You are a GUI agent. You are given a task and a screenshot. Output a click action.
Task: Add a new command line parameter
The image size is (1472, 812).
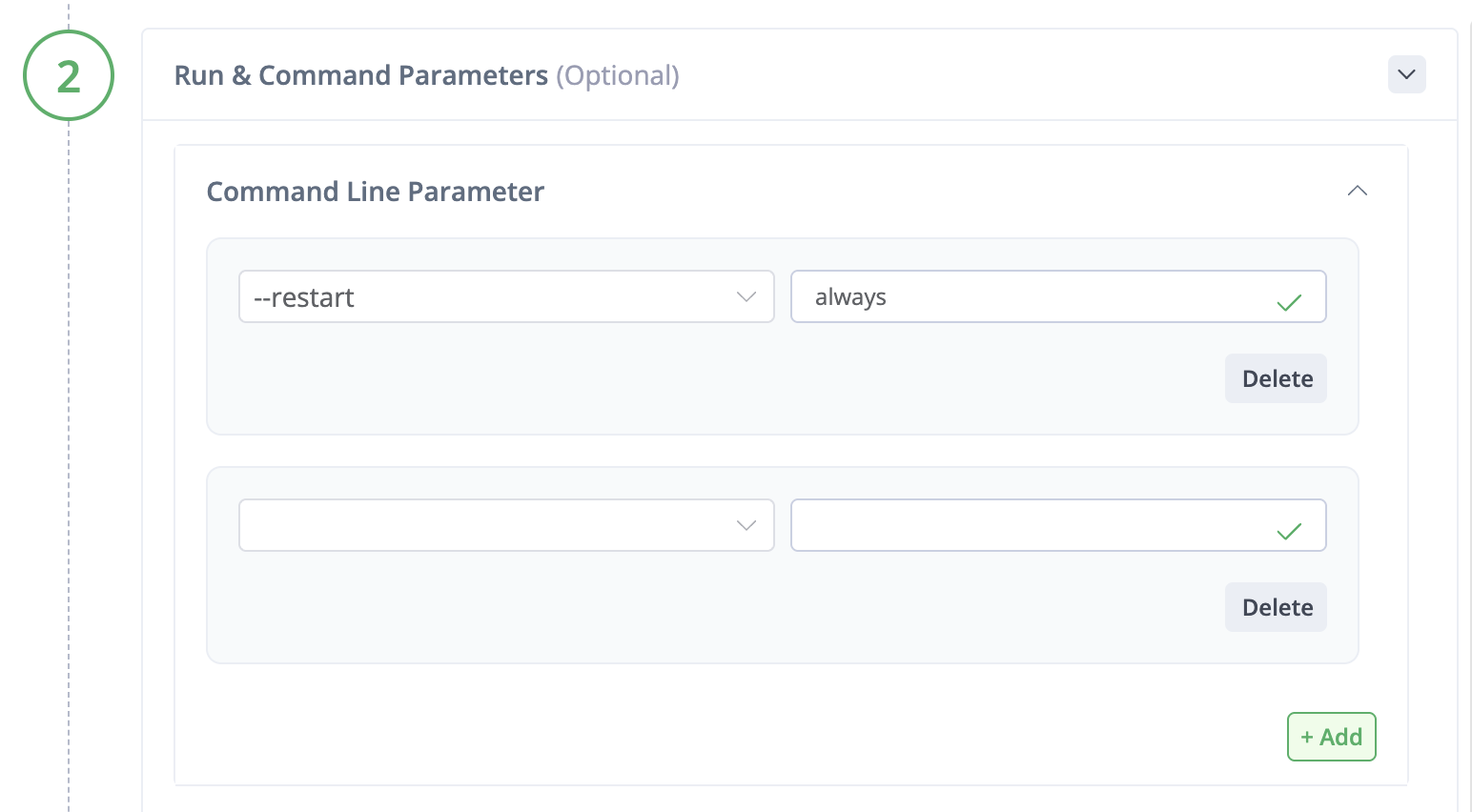(x=1331, y=737)
